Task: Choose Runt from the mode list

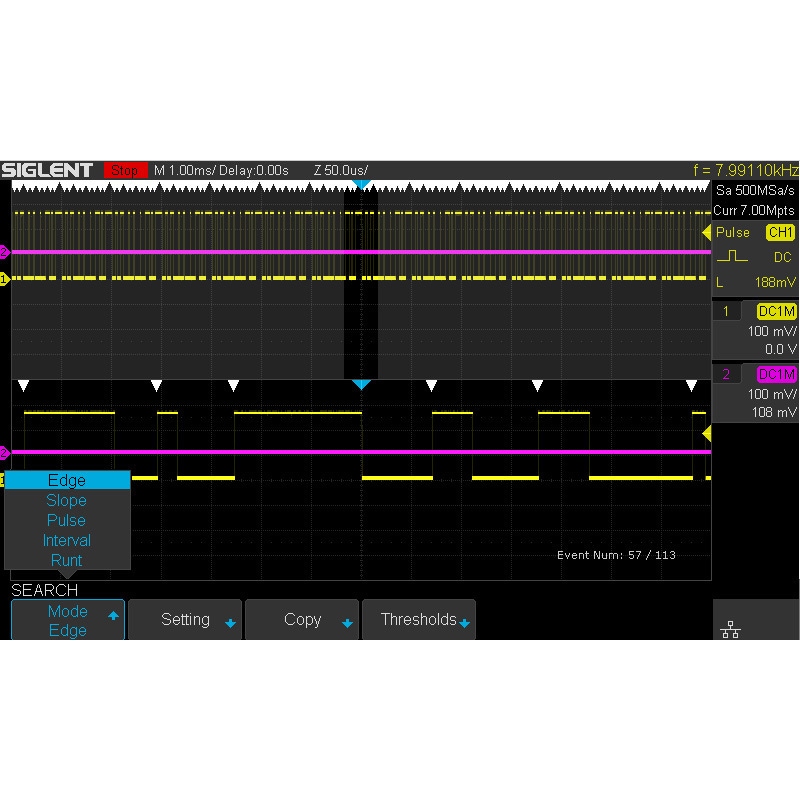Action: 67,560
